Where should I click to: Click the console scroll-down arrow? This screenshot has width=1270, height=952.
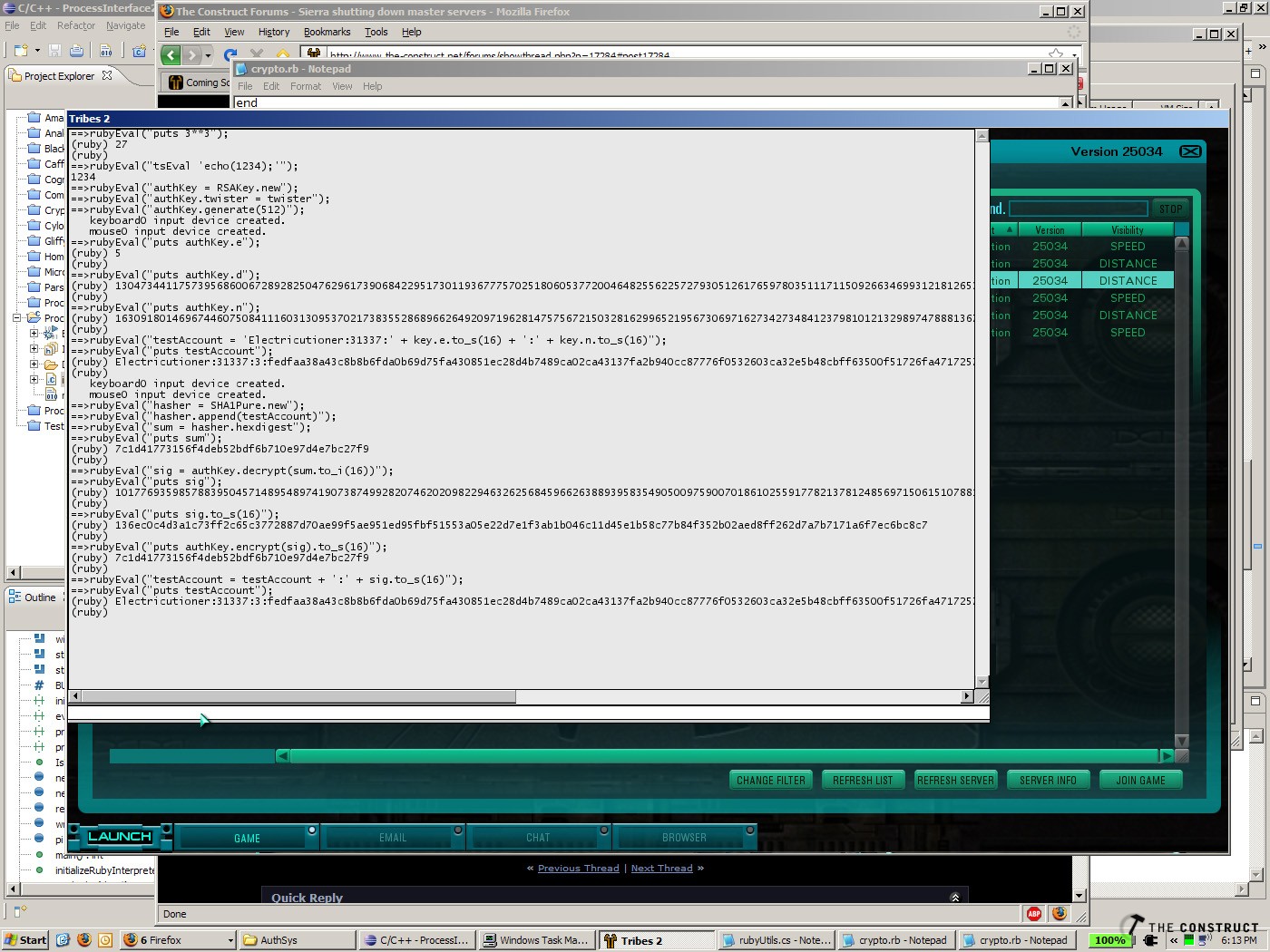coord(982,682)
